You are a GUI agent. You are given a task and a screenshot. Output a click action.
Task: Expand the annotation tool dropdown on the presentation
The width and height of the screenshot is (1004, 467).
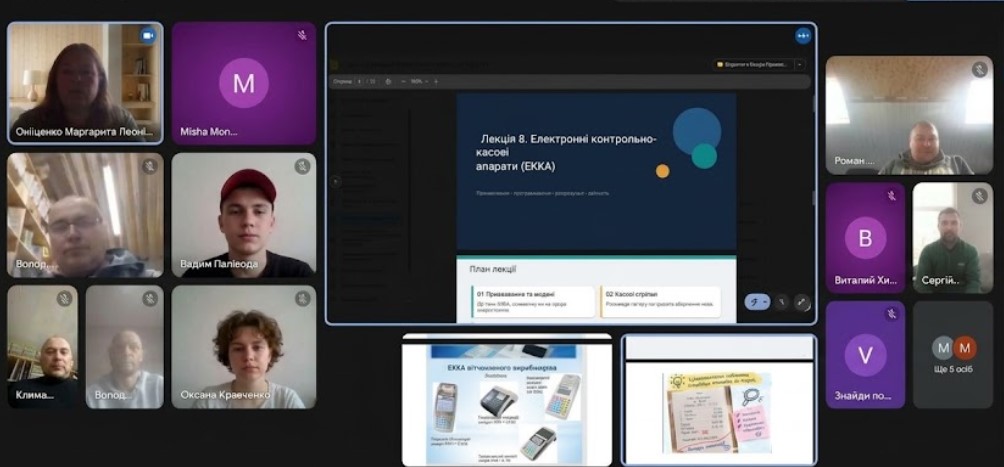click(765, 302)
